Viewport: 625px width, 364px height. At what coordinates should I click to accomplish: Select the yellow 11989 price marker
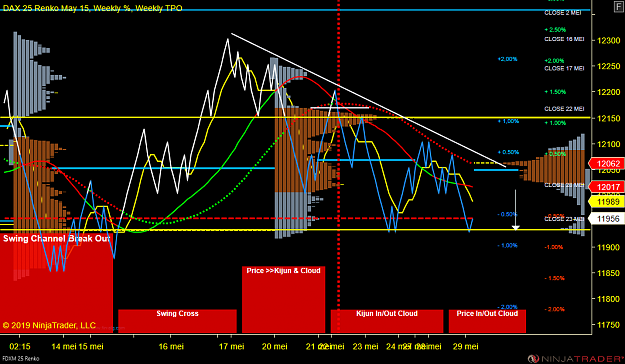click(607, 202)
